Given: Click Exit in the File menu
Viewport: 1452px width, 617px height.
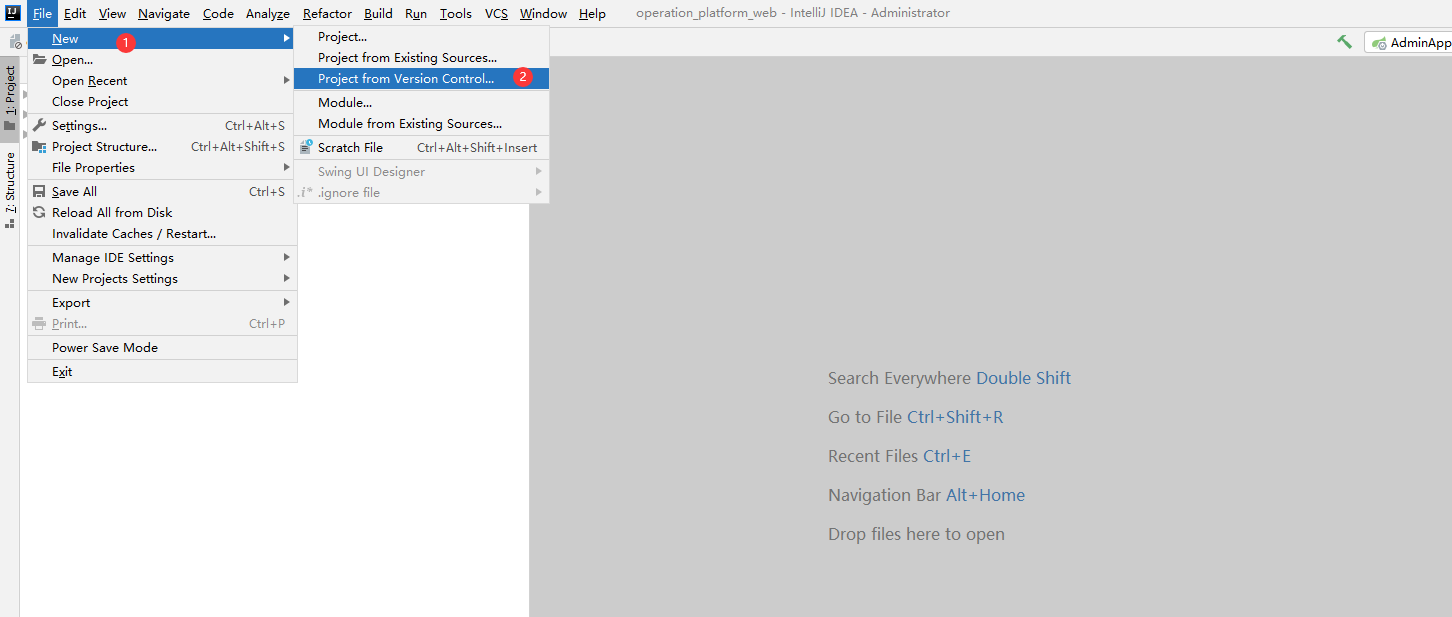Looking at the screenshot, I should coord(62,372).
